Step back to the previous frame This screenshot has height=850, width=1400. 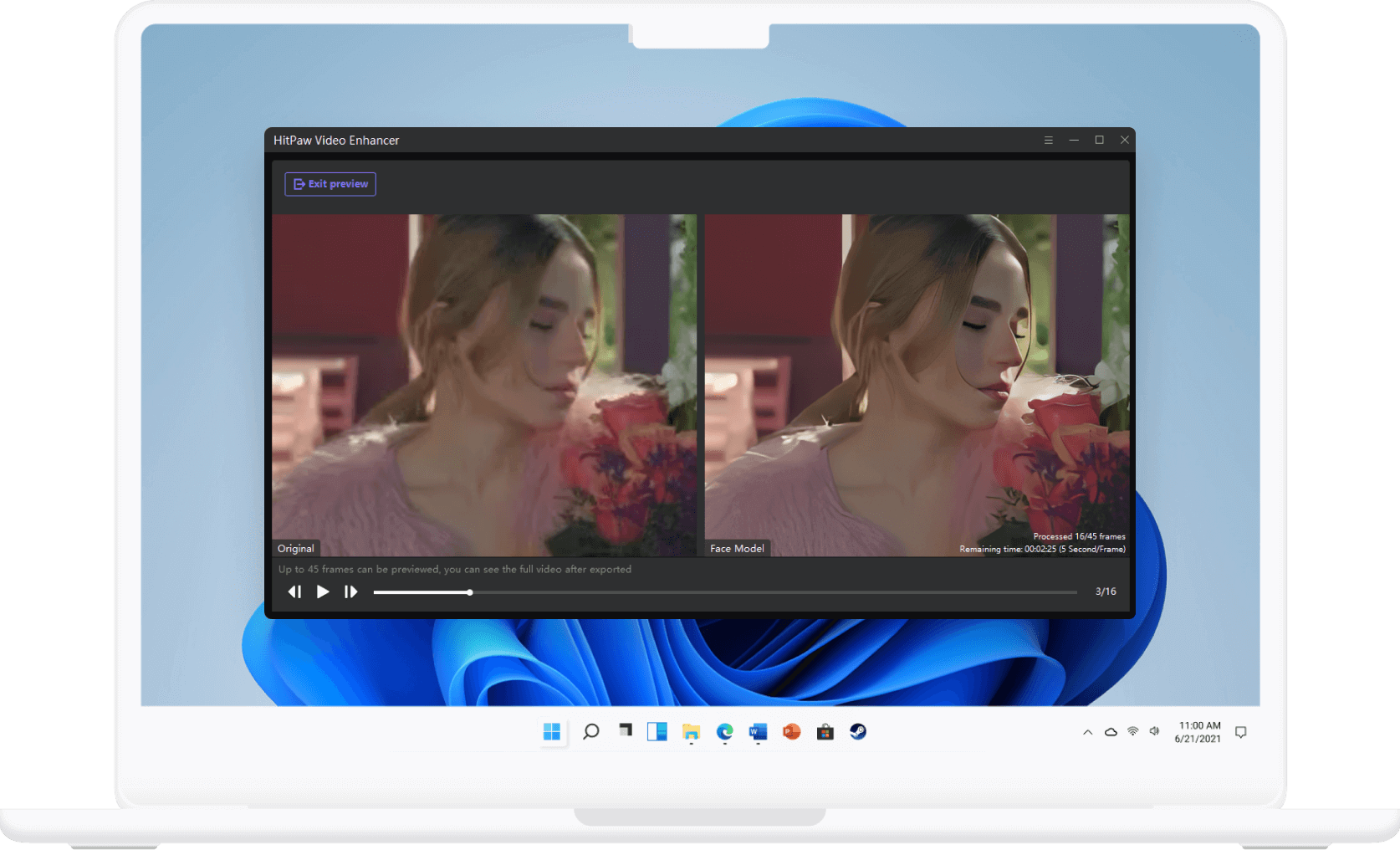294,591
